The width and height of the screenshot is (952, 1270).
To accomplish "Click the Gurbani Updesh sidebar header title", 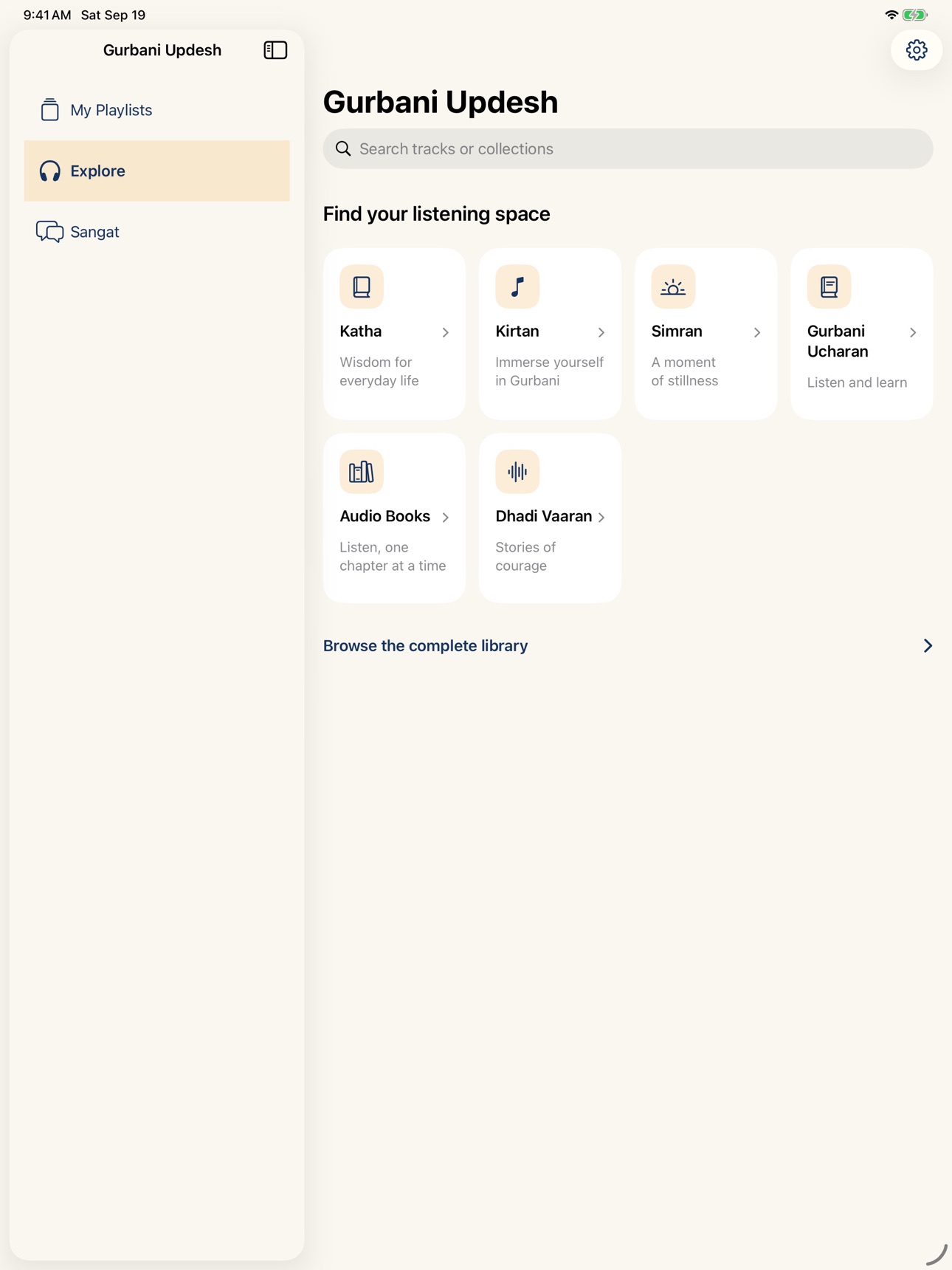I will 162,50.
